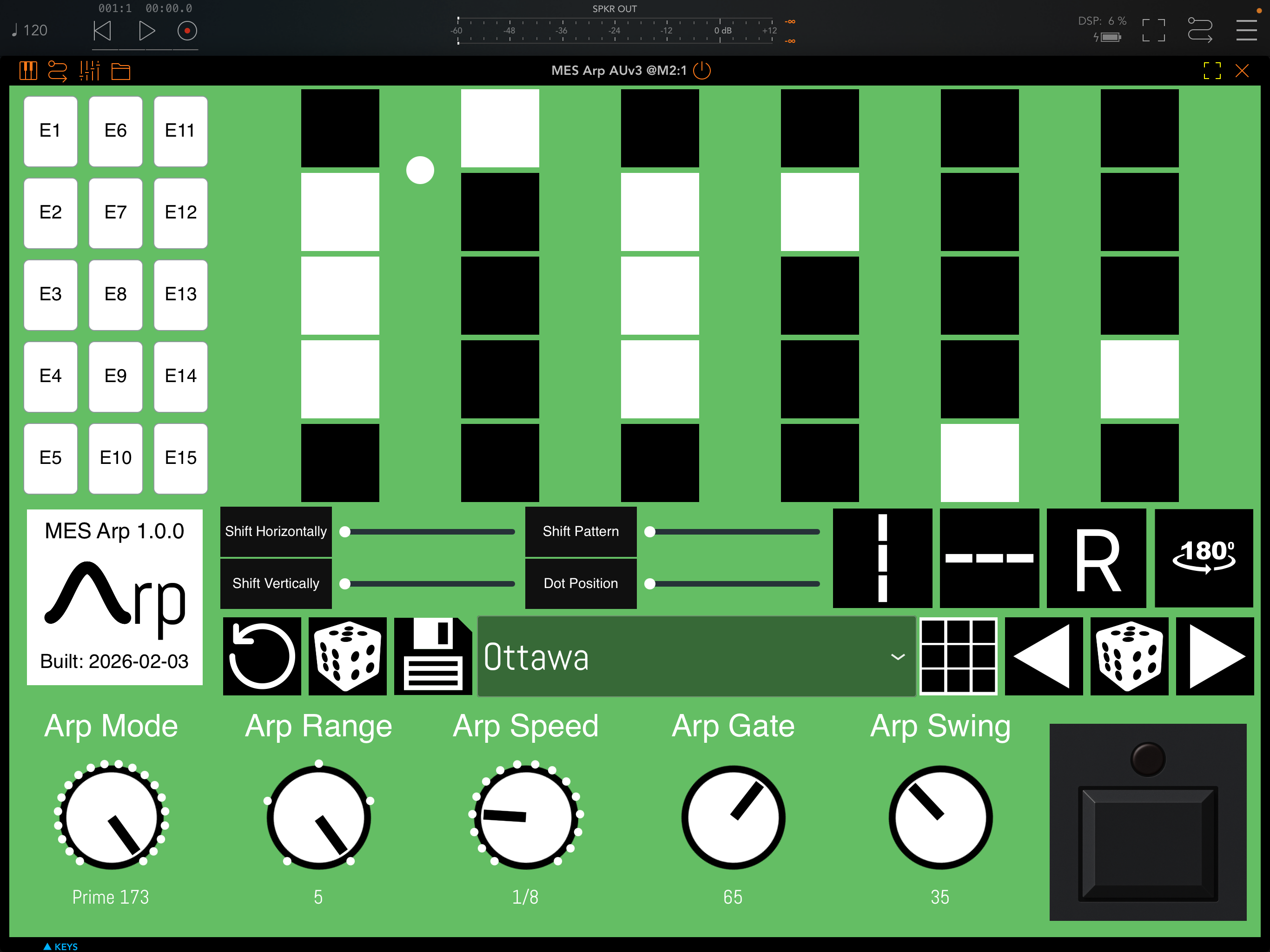The width and height of the screenshot is (1270, 952).
Task: Toggle bottom black cell in first column
Action: [x=340, y=463]
